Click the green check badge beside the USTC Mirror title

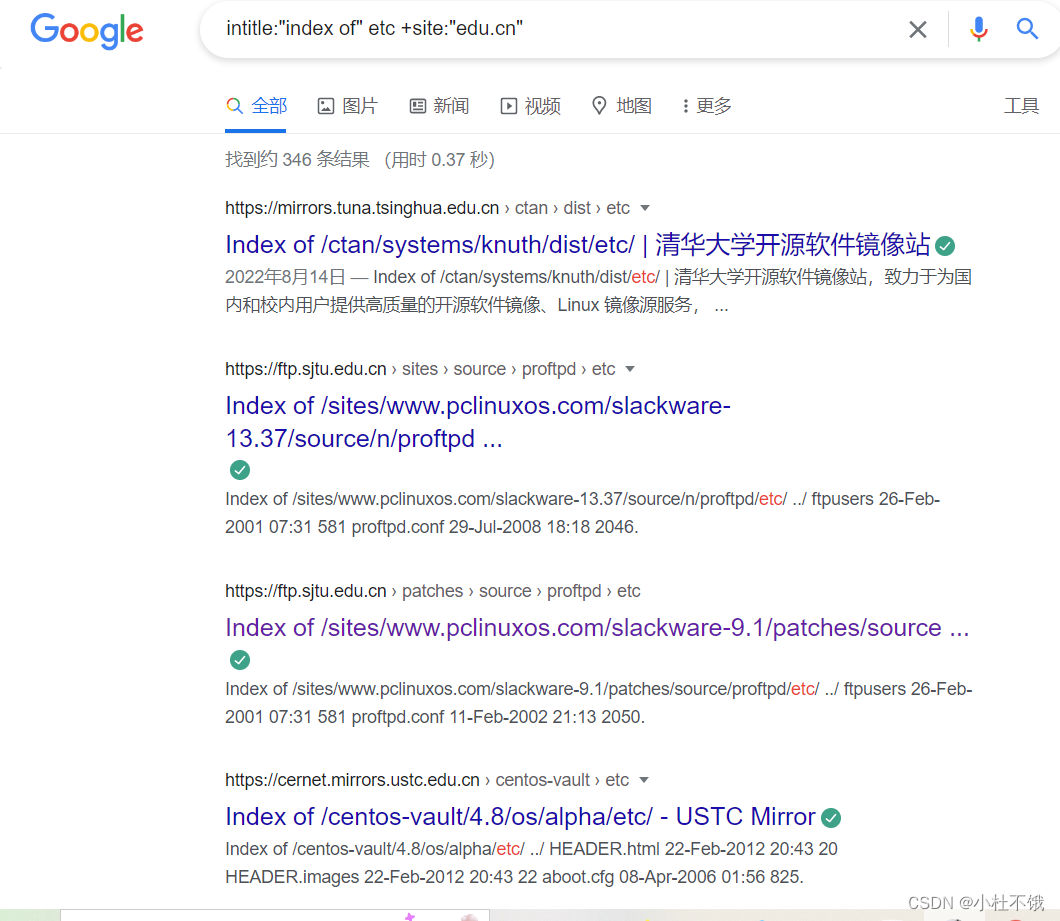(831, 818)
